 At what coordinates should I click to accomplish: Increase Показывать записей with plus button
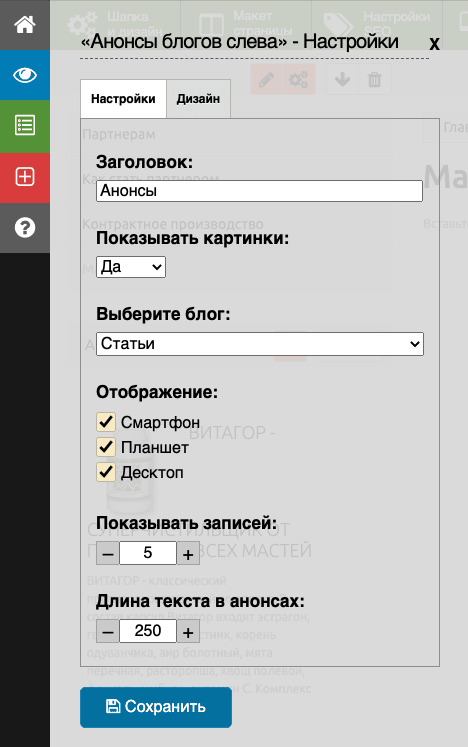pos(188,553)
